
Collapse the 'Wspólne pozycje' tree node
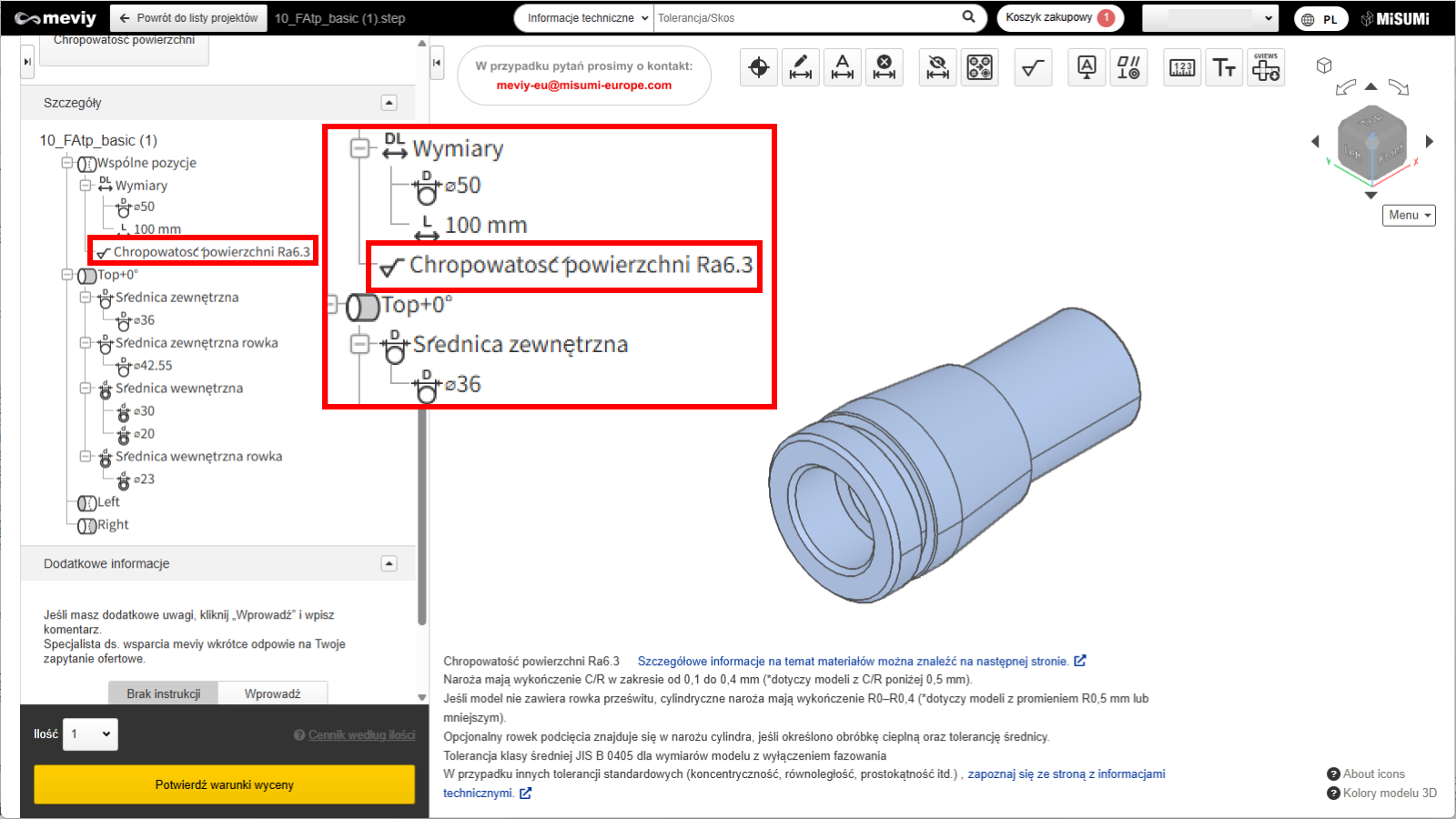[67, 163]
